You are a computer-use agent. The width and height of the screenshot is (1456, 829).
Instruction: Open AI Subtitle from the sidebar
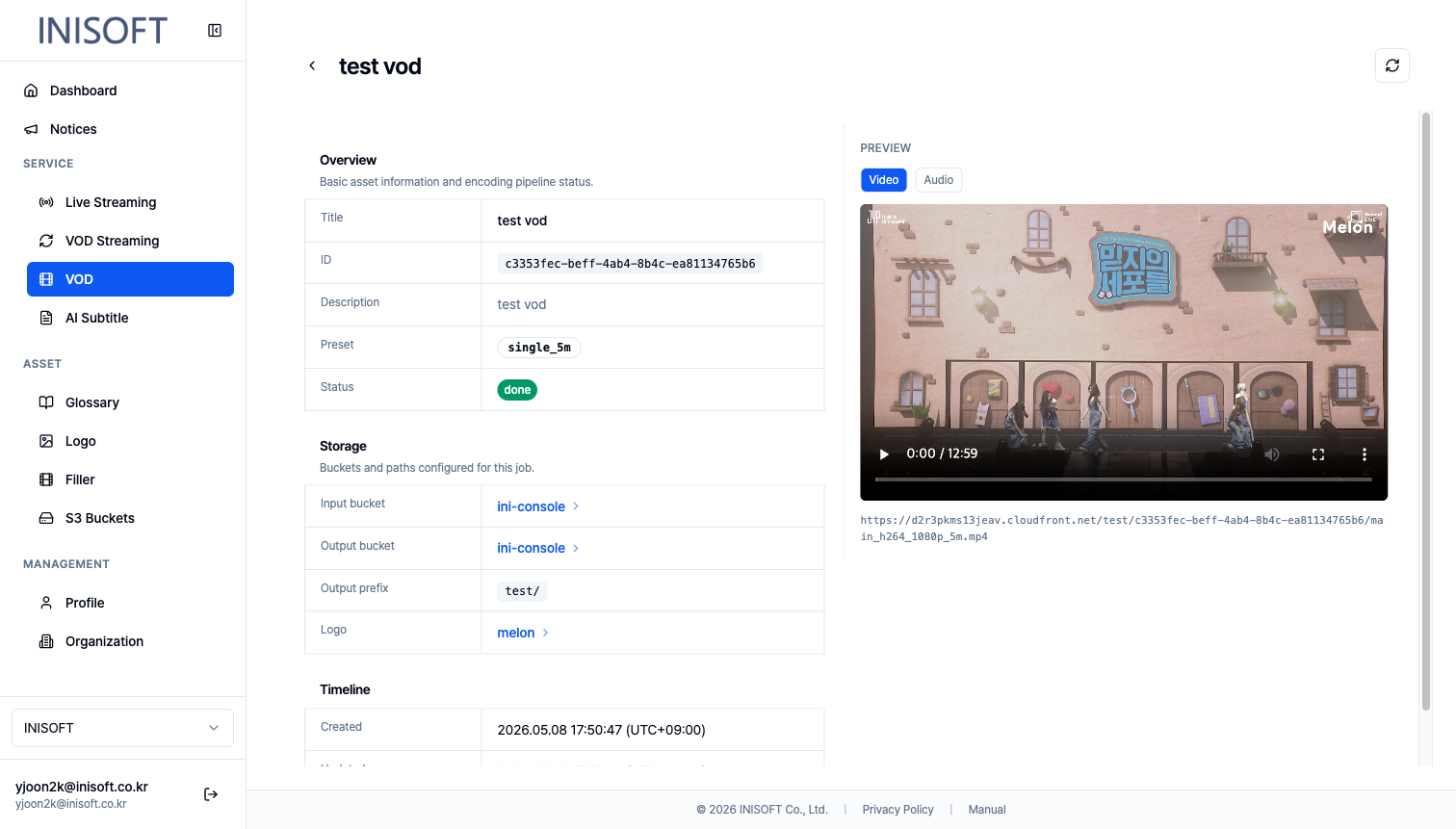130,318
